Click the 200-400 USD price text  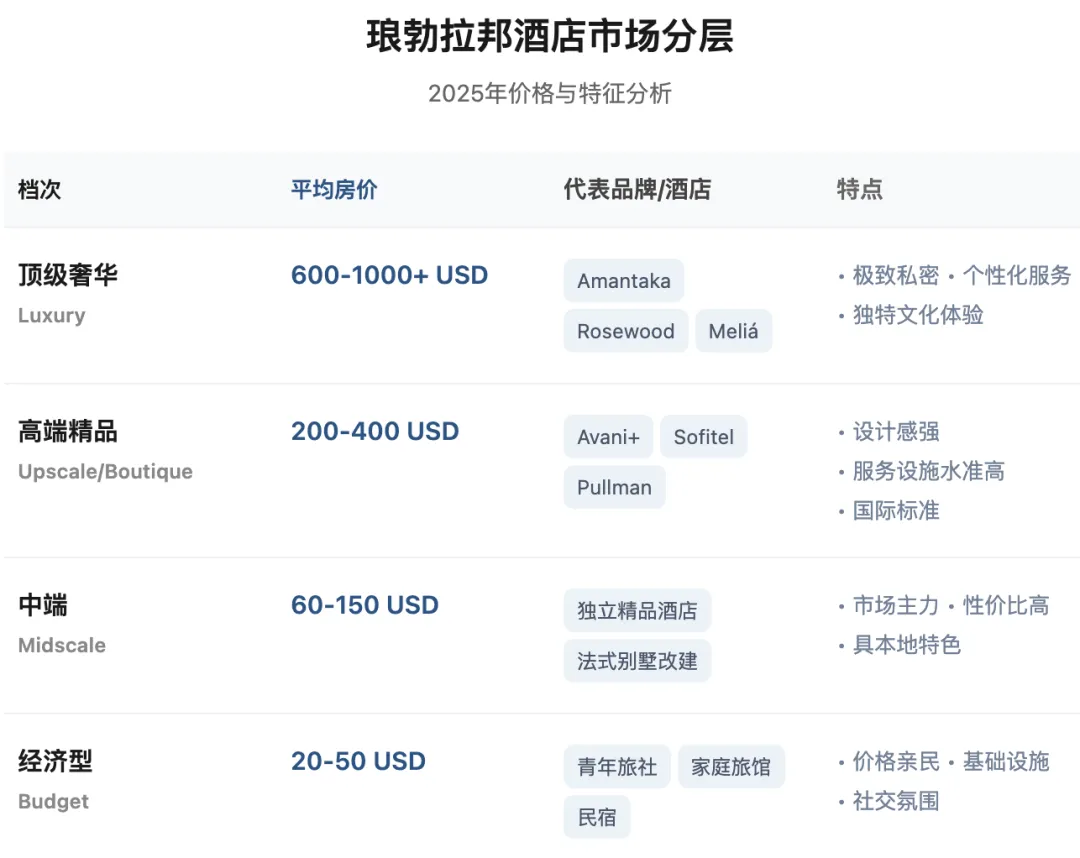pos(375,431)
